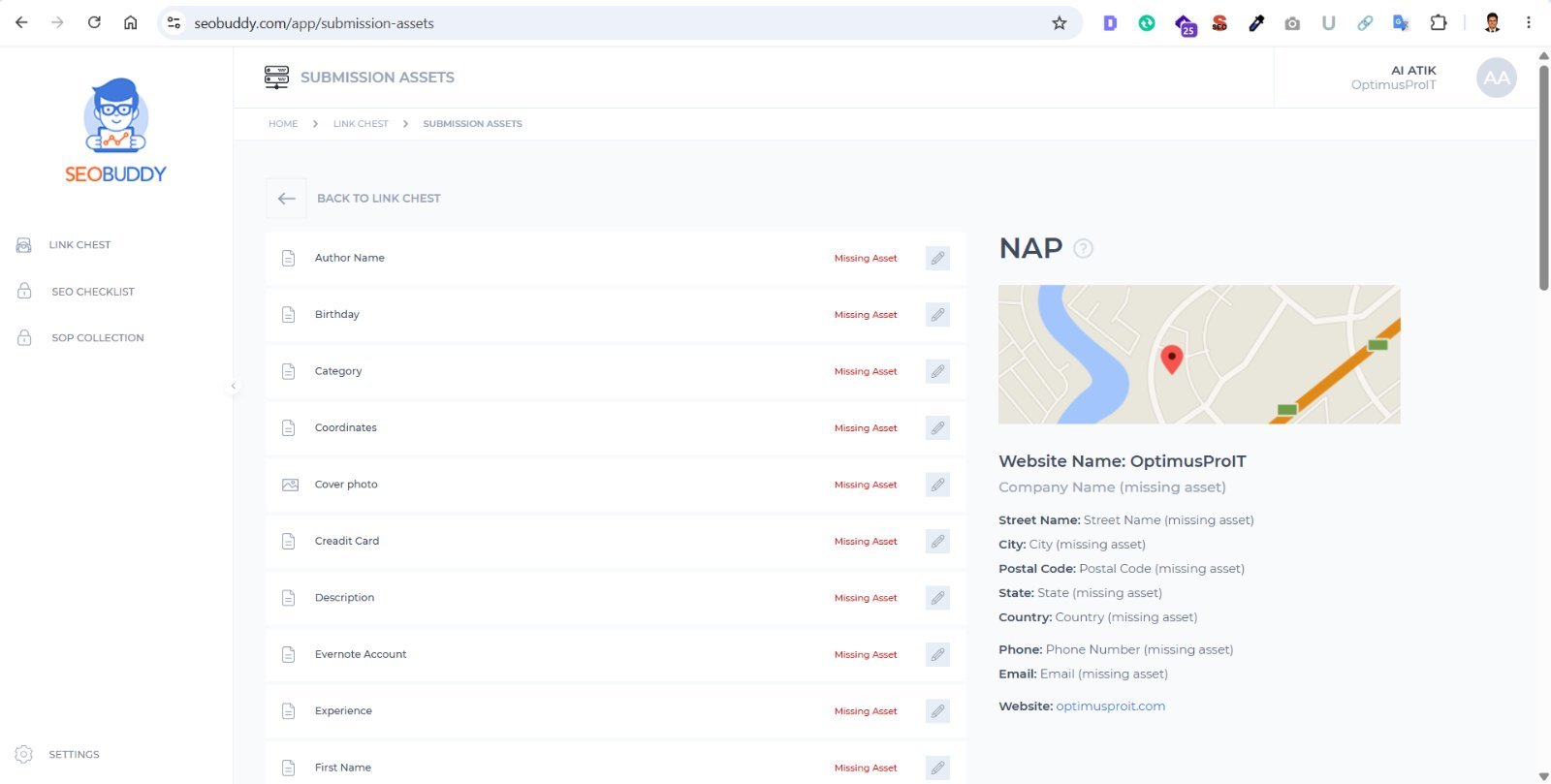Click SUBMISSION ASSETS breadcrumb
Viewport: 1551px width, 784px height.
(472, 124)
